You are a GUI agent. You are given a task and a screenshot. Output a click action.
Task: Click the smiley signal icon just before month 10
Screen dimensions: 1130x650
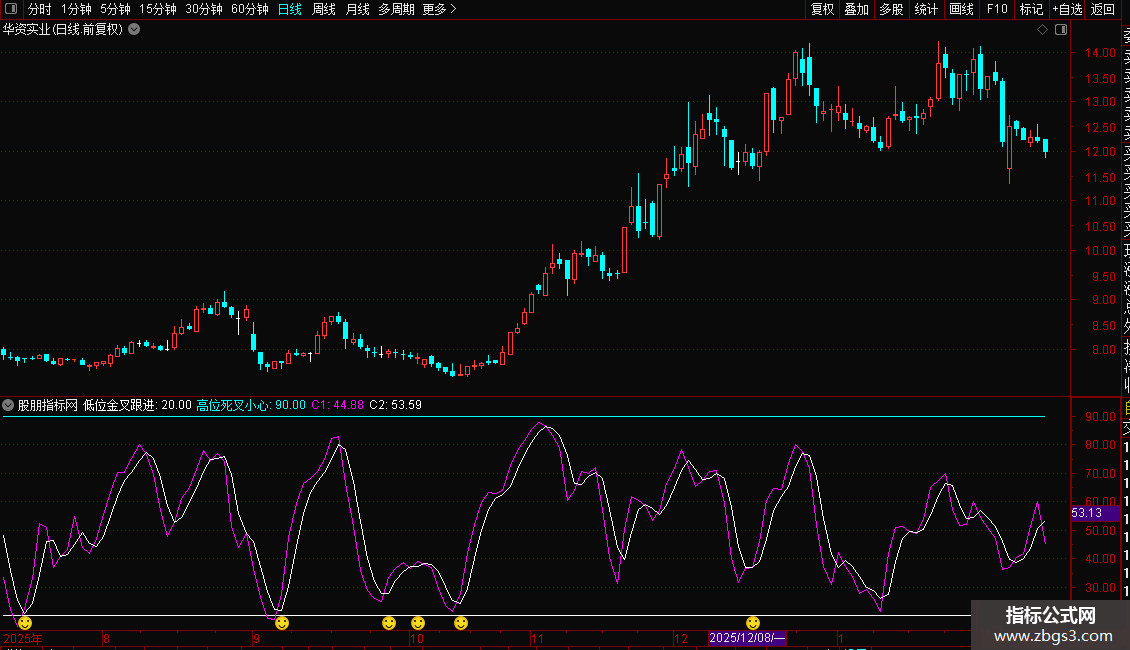(x=389, y=623)
